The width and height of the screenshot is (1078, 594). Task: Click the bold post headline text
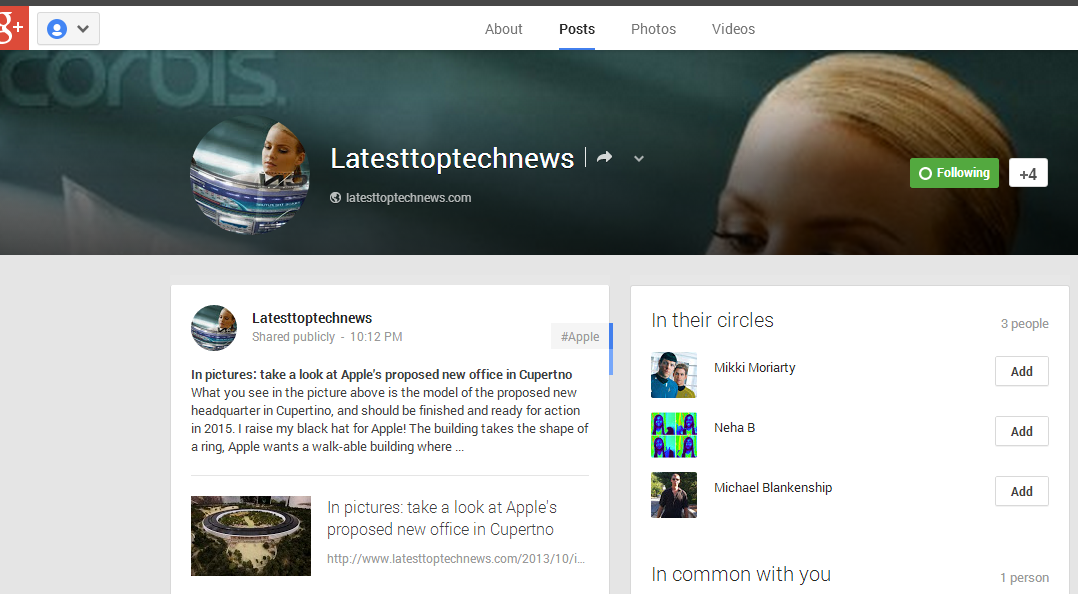click(x=382, y=375)
